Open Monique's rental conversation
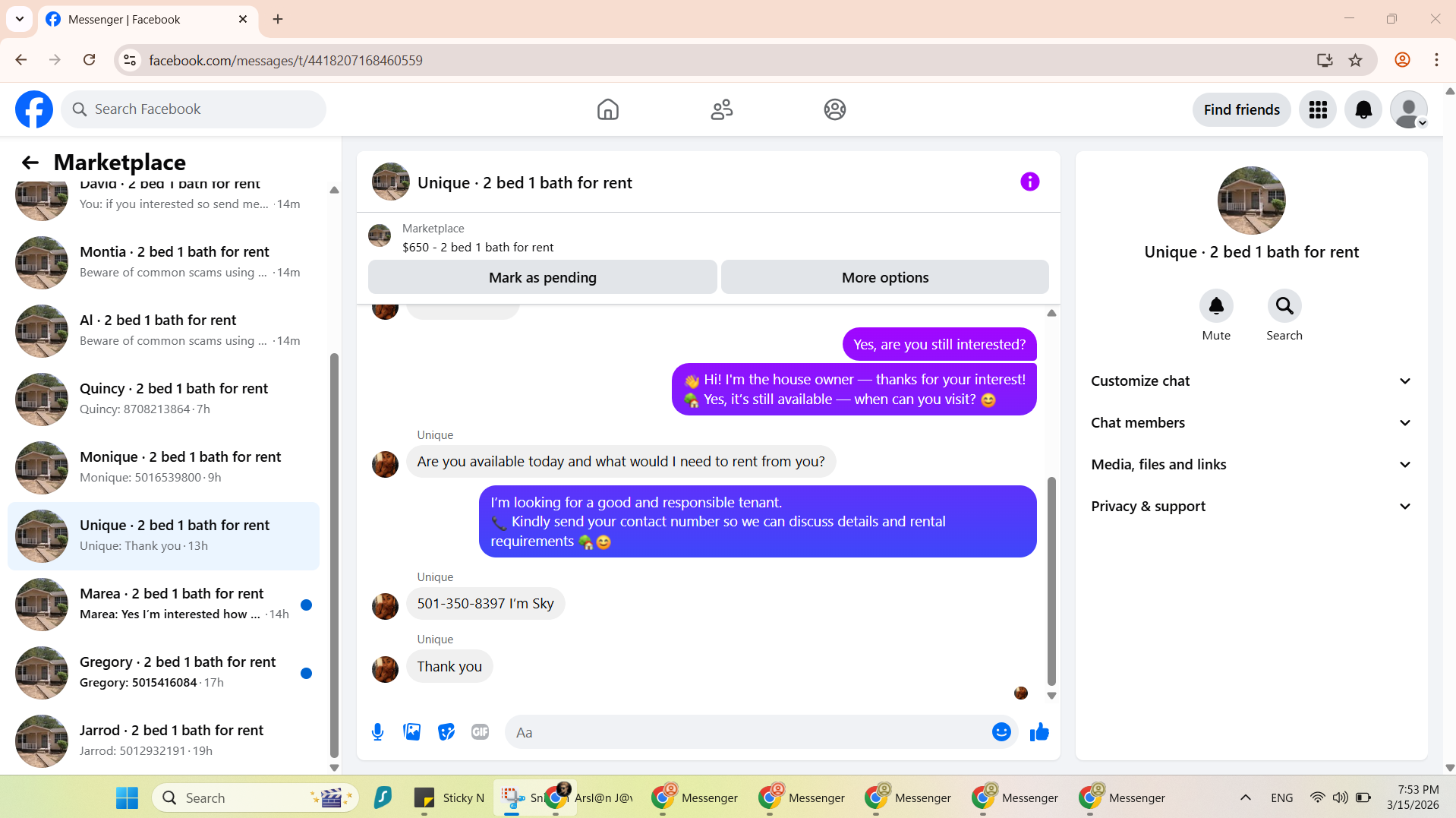The height and width of the screenshot is (818, 1456). pos(163,467)
